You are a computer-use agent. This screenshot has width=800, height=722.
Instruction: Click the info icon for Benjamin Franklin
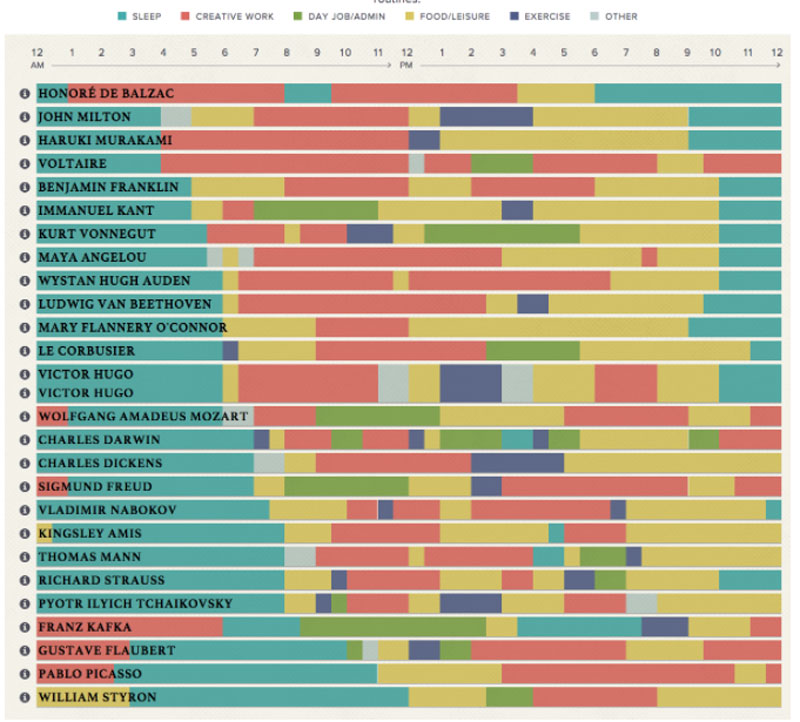(x=24, y=187)
